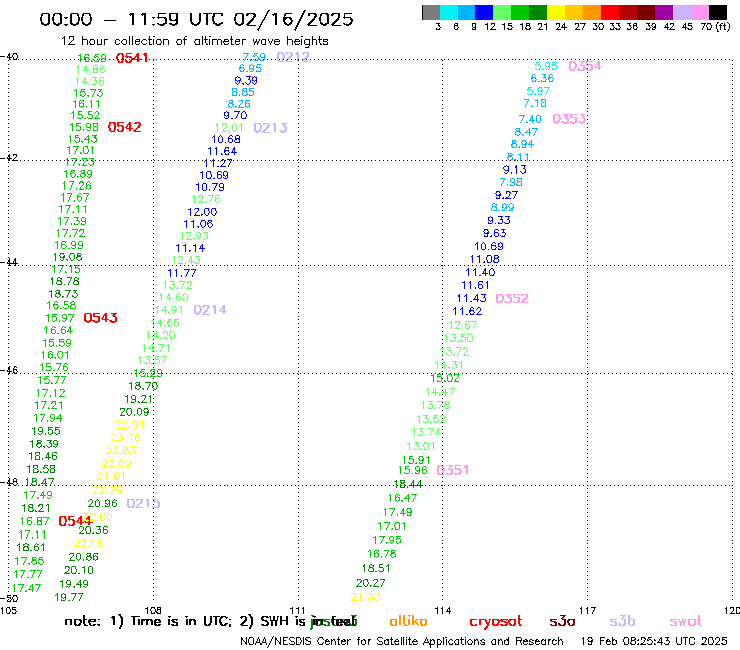Click the green wave height 19.77
The width and height of the screenshot is (740, 650).
pos(69,597)
